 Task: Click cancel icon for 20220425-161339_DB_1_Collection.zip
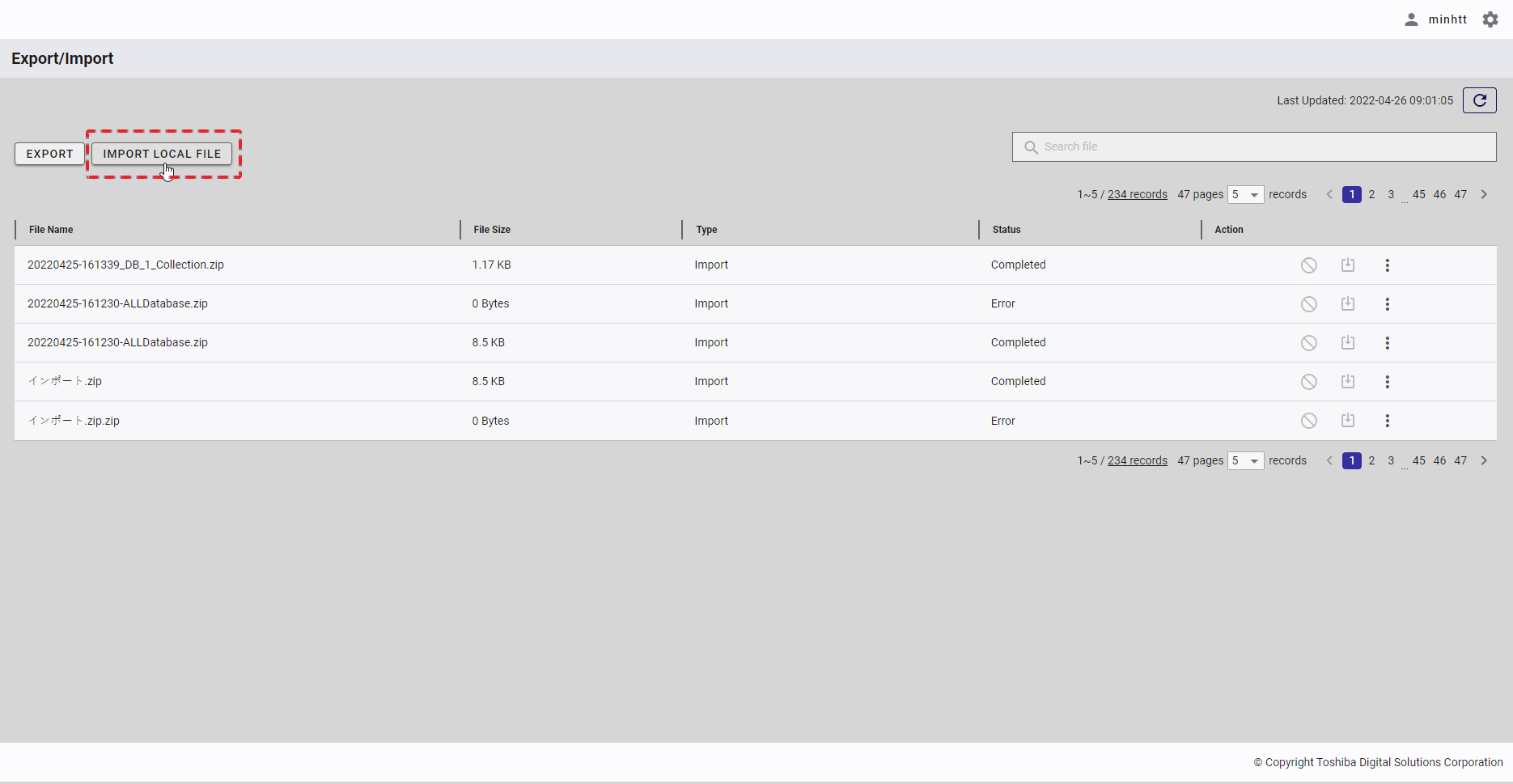coord(1308,265)
